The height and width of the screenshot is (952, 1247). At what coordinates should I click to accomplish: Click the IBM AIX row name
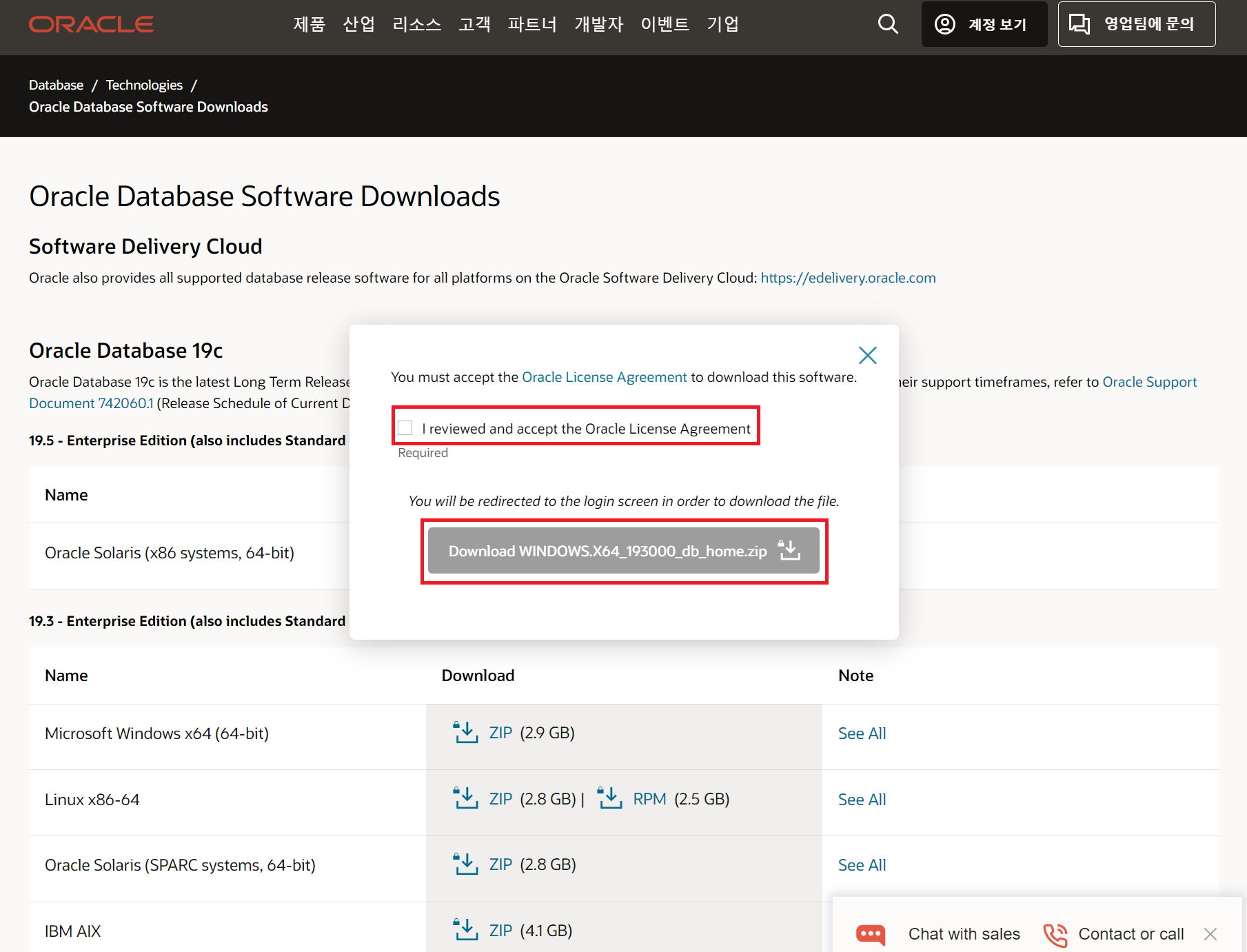coord(72,931)
